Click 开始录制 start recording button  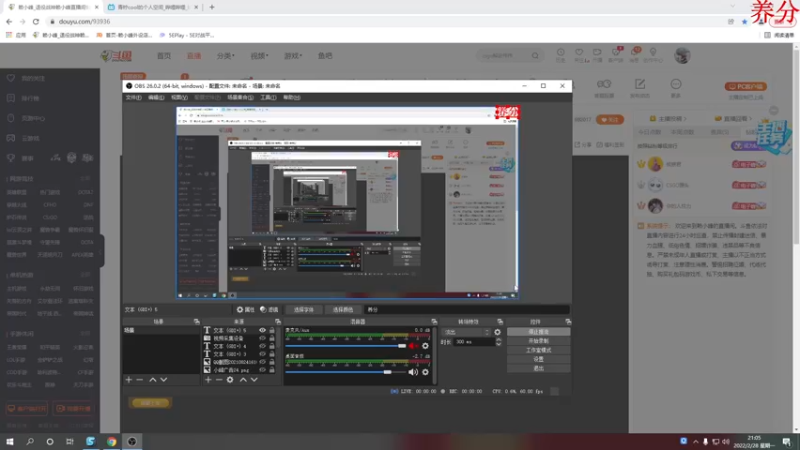(x=538, y=341)
